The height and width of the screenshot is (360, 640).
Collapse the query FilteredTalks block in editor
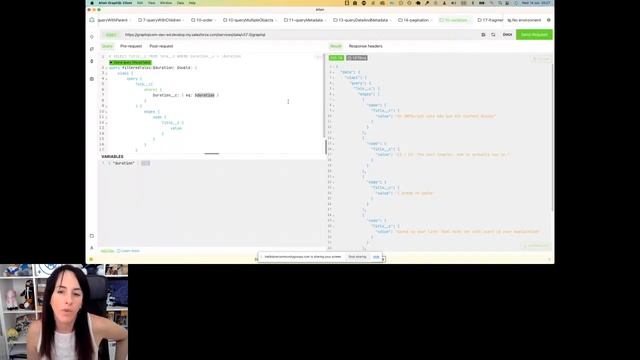point(107,68)
